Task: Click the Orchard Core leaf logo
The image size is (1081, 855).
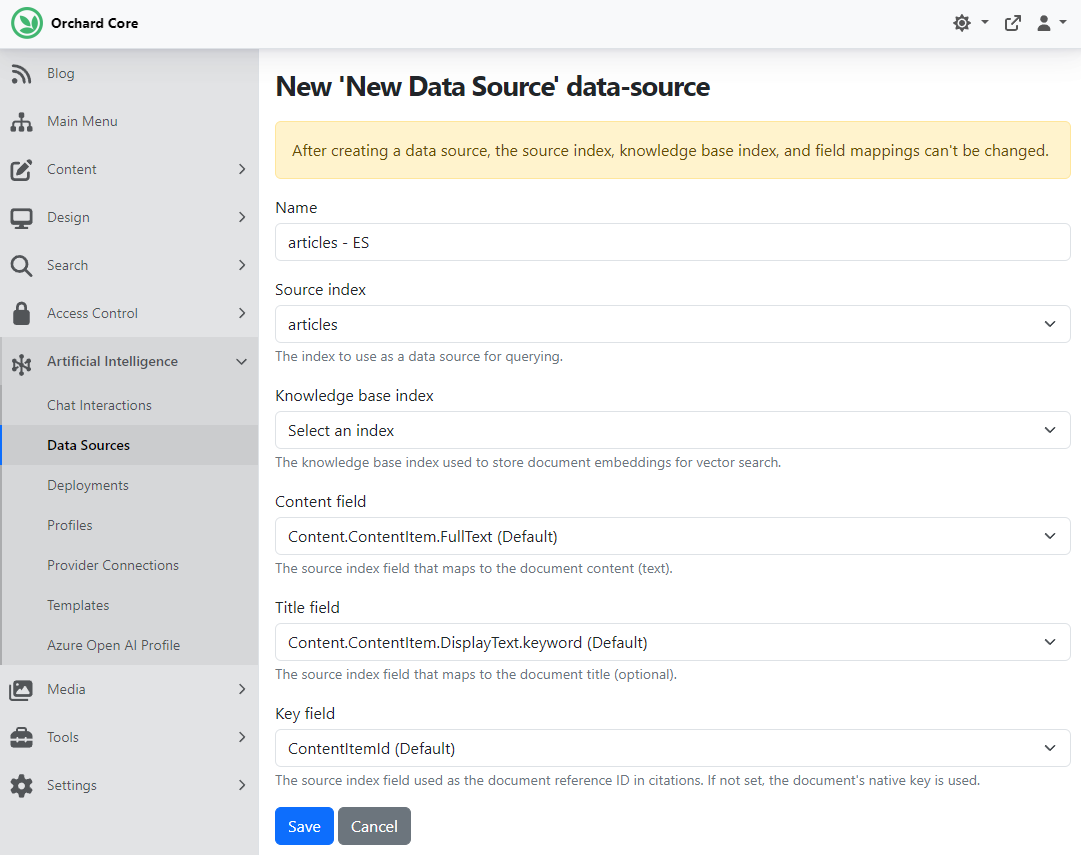Action: 27,23
